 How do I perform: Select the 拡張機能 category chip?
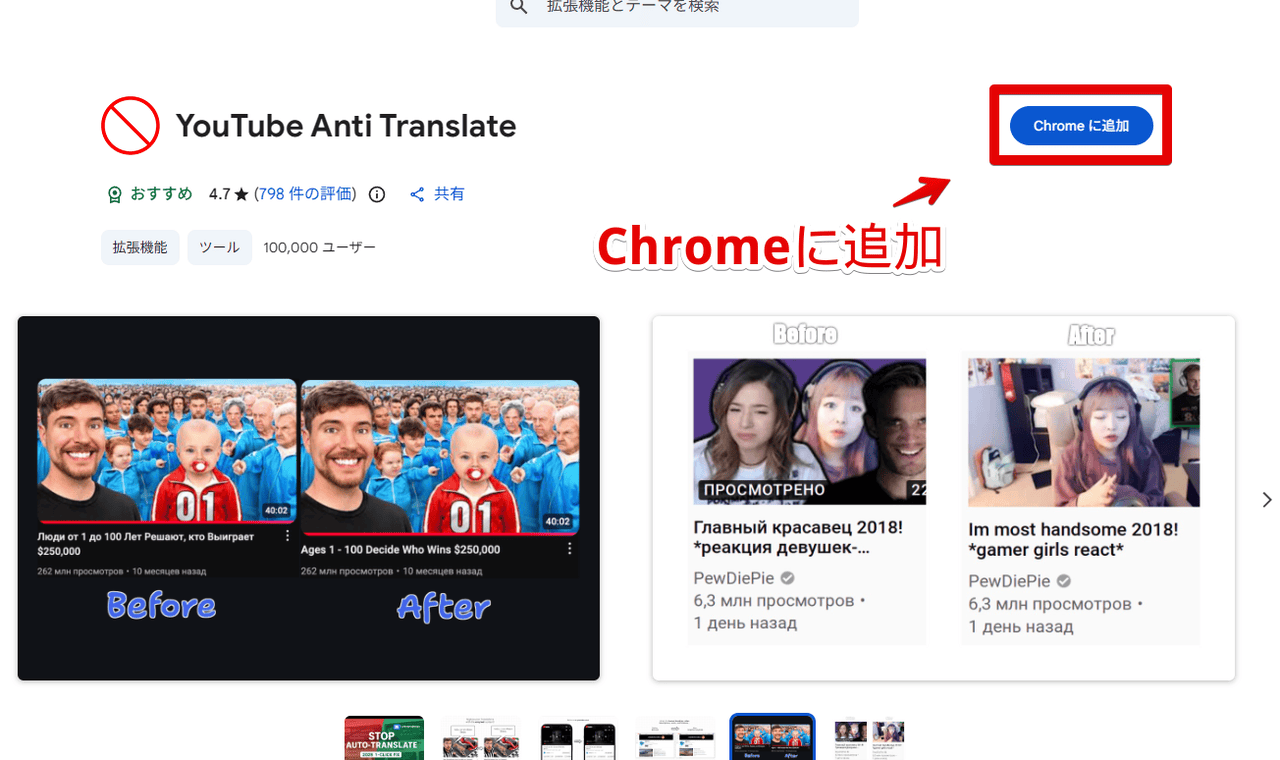(140, 247)
